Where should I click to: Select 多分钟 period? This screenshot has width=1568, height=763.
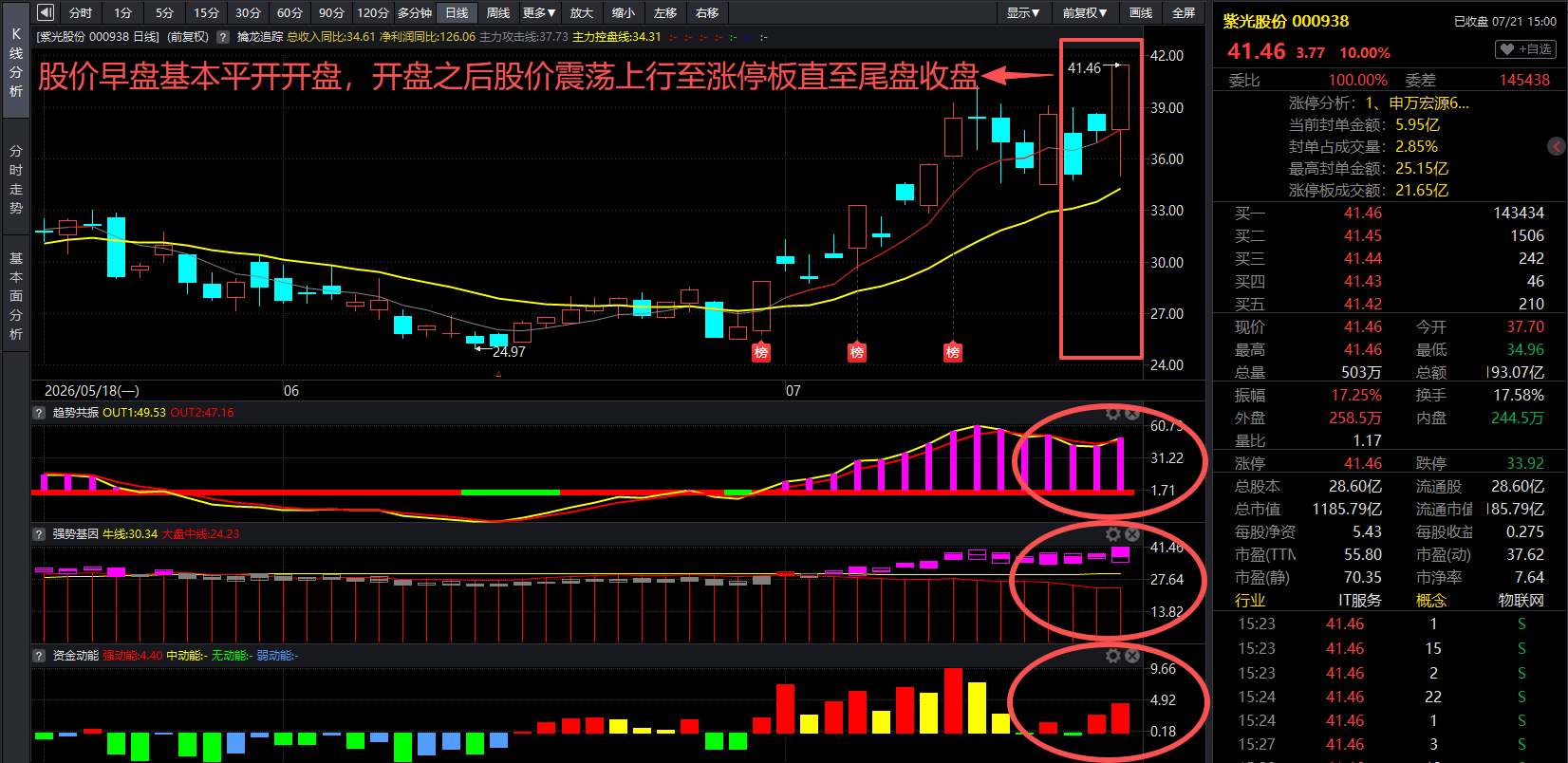click(415, 12)
